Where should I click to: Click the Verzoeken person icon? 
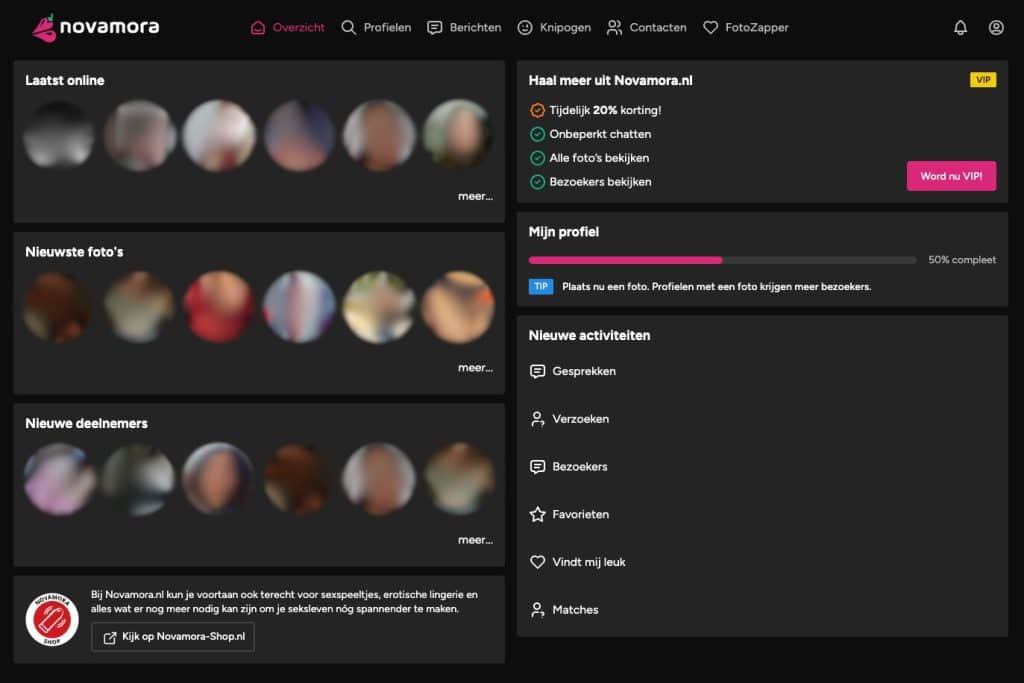coord(537,419)
